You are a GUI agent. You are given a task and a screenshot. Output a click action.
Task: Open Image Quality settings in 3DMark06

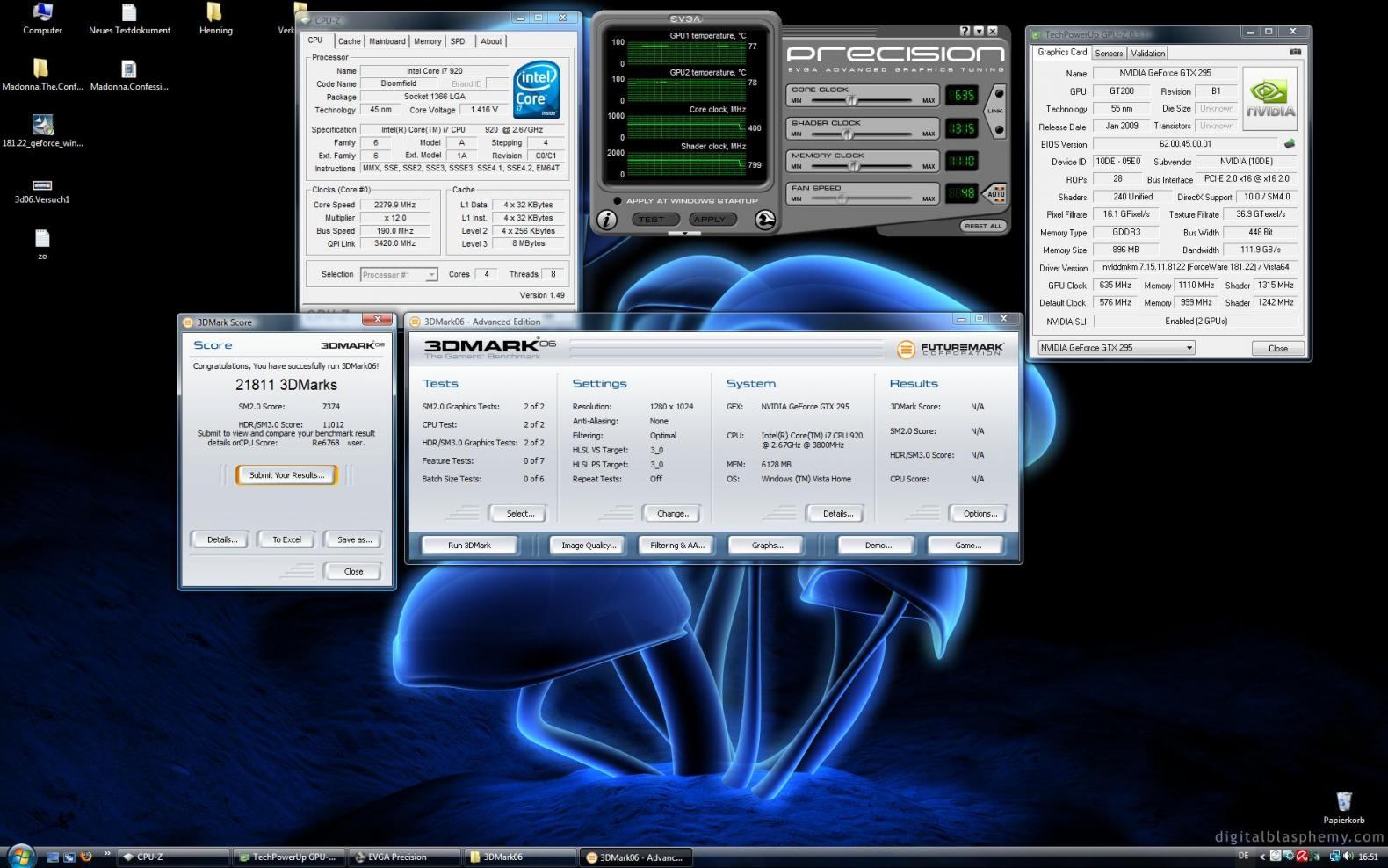(x=589, y=546)
